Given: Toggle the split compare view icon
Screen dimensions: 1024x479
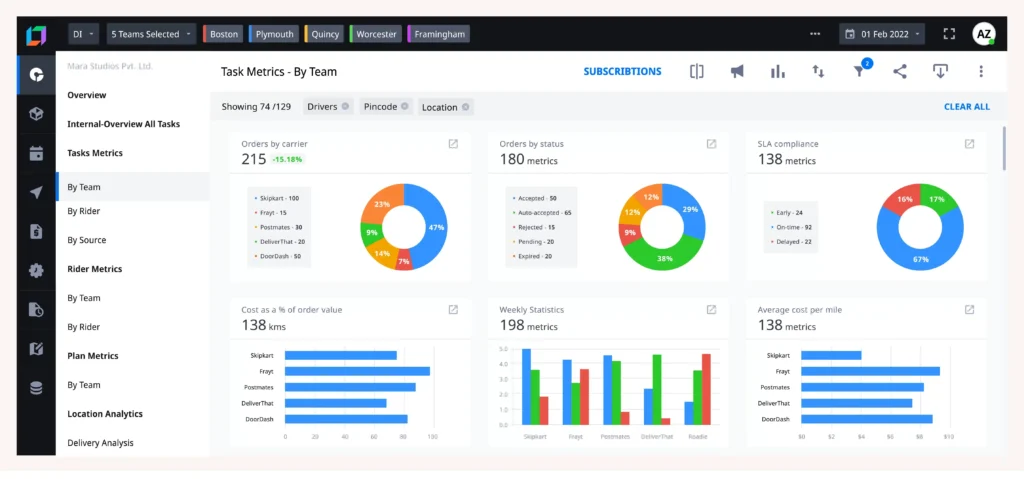Looking at the screenshot, I should coord(697,72).
